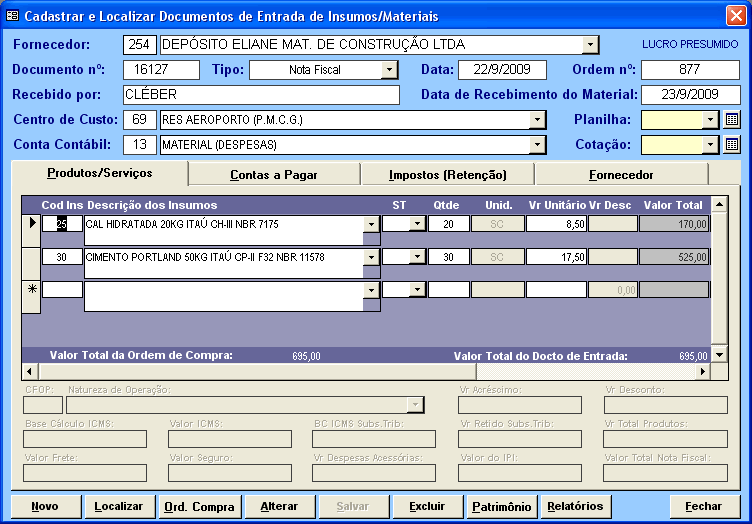Click the calculator icon next to Planilha
The width and height of the screenshot is (752, 524).
732,120
